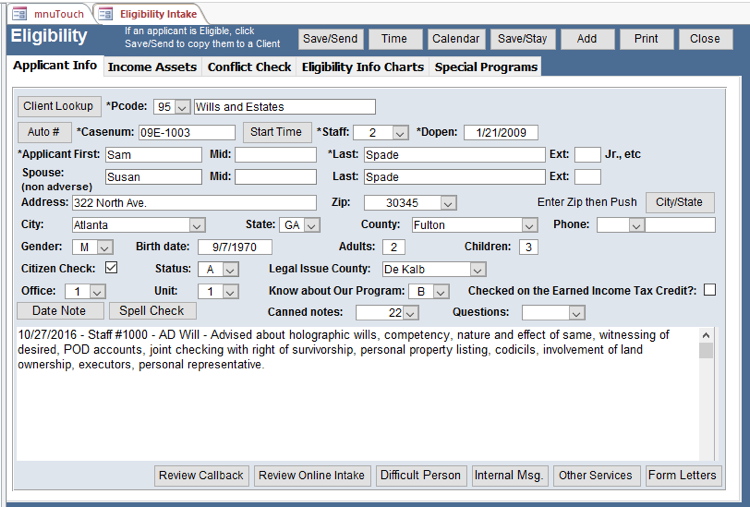Expand the Legal Issue County dropdown
Screen dimensions: 750x507
(x=478, y=269)
